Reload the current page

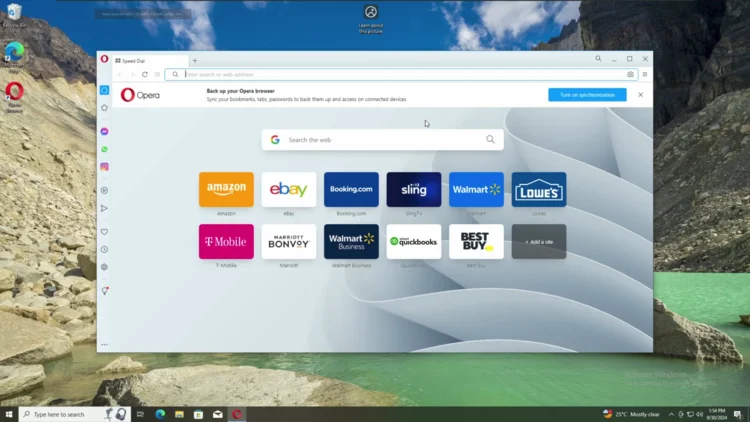(144, 74)
